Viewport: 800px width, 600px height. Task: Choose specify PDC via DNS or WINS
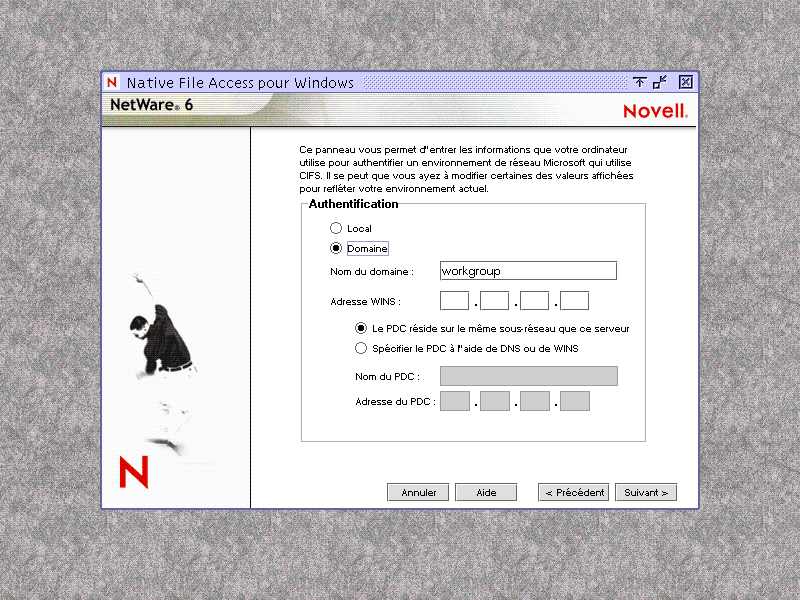point(361,348)
